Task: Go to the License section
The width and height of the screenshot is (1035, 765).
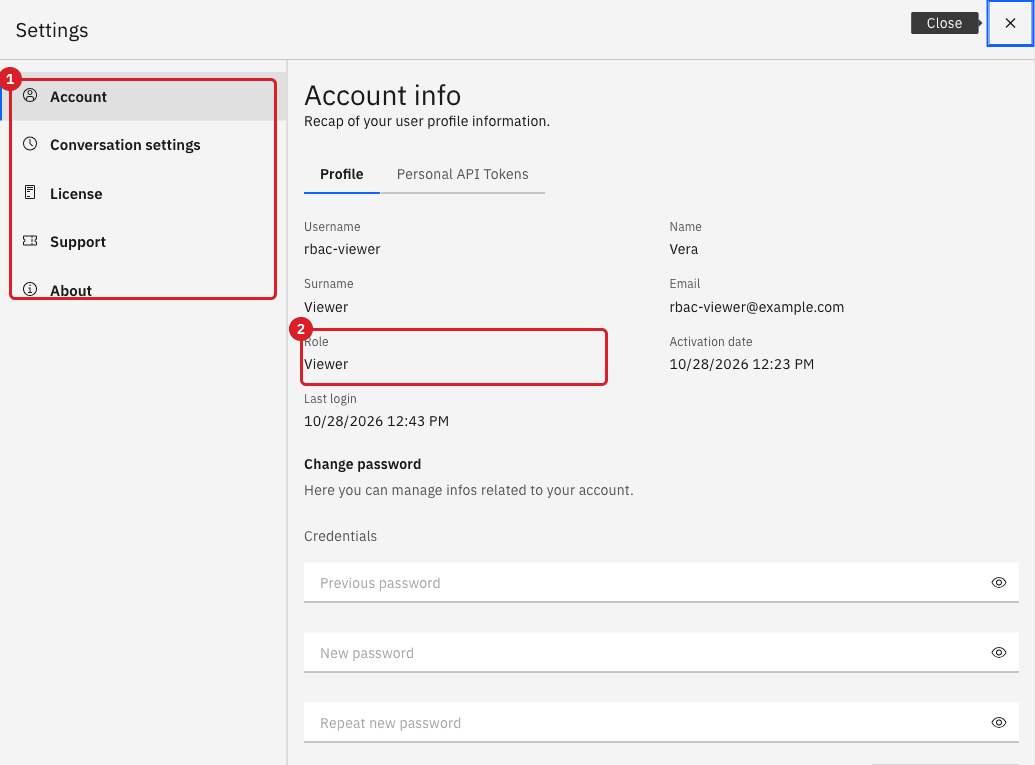Action: coord(143,193)
